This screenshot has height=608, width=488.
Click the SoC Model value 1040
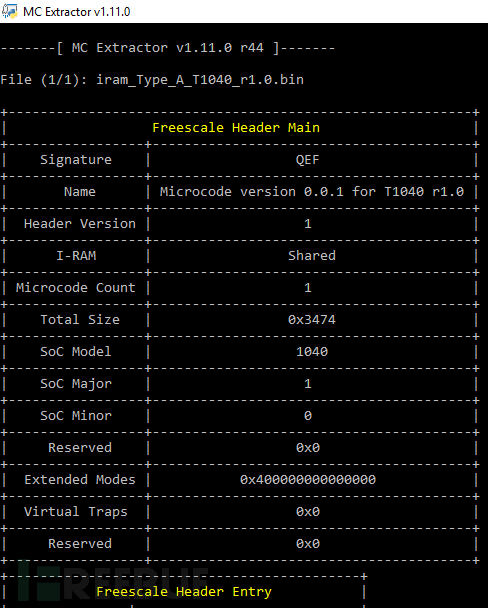[312, 352]
